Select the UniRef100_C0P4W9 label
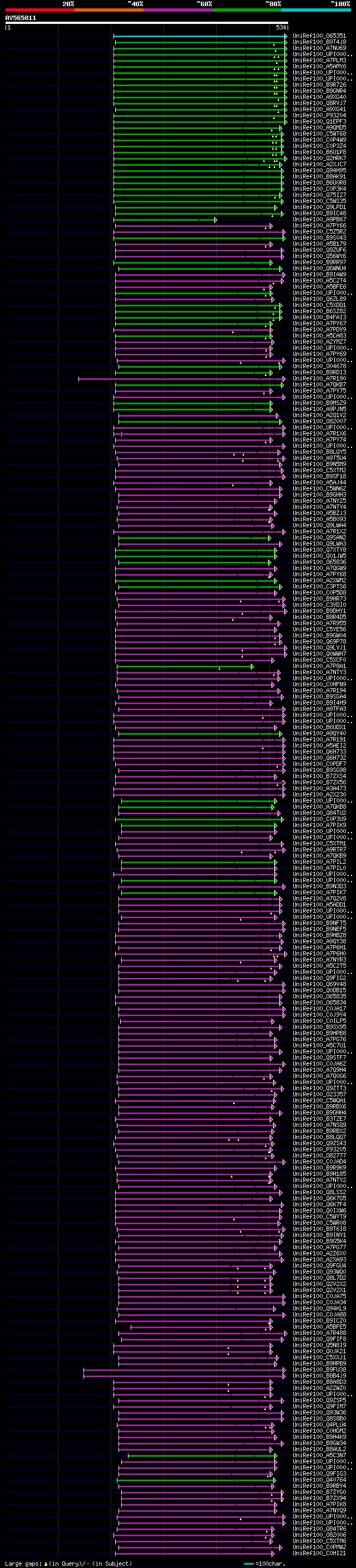This screenshot has height=1568, width=356. click(x=319, y=140)
